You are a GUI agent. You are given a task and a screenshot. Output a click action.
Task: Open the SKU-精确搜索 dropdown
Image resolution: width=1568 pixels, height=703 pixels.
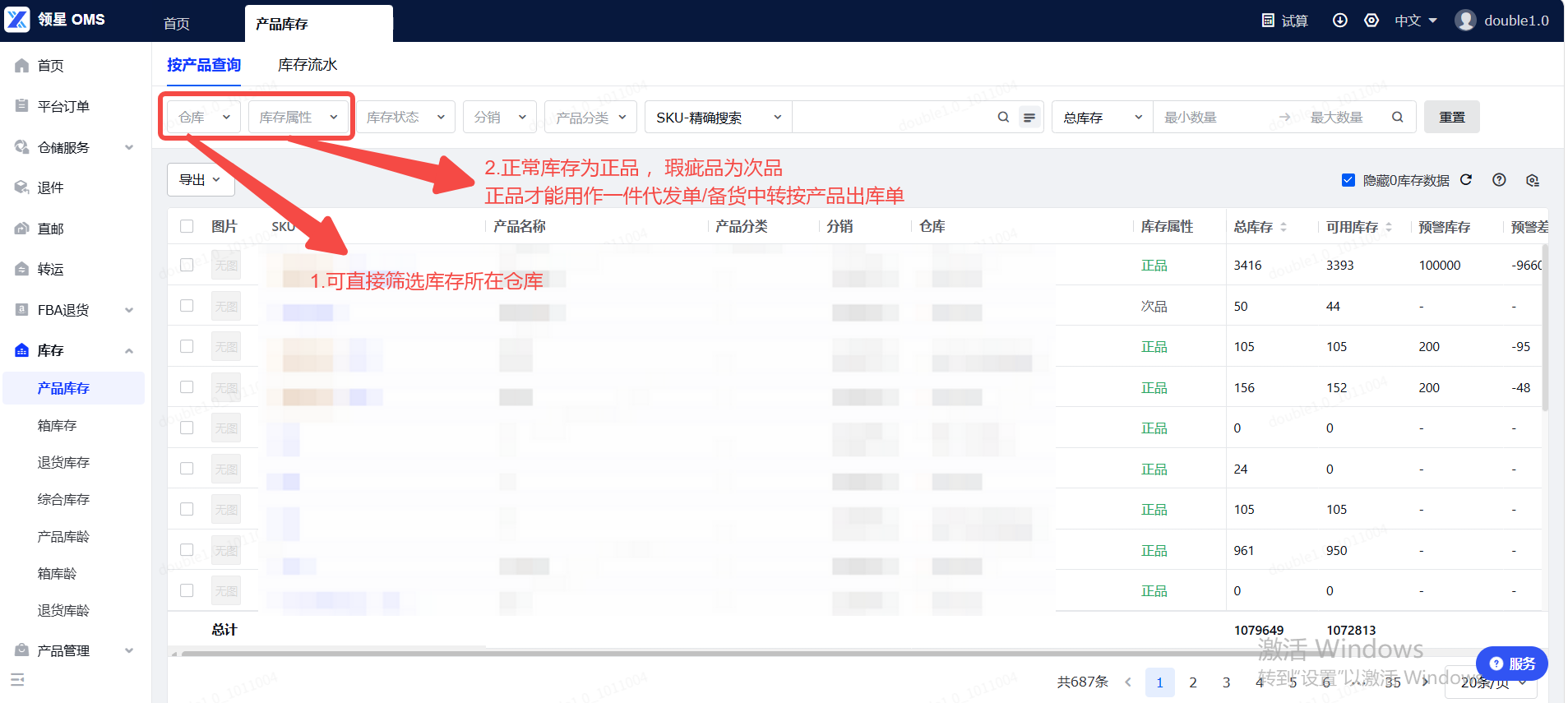[x=719, y=118]
